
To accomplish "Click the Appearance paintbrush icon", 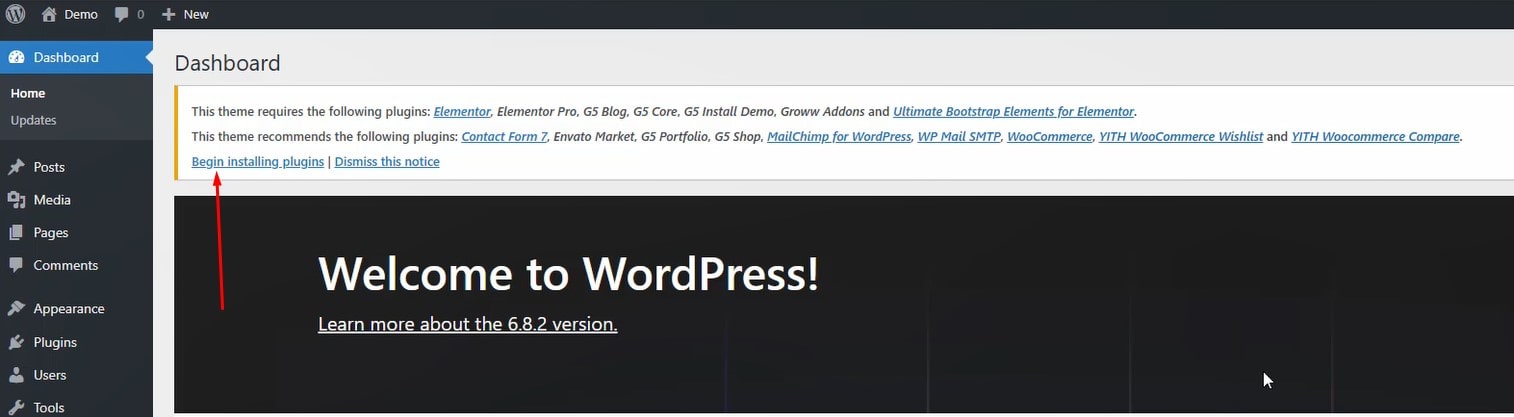I will pyautogui.click(x=16, y=309).
